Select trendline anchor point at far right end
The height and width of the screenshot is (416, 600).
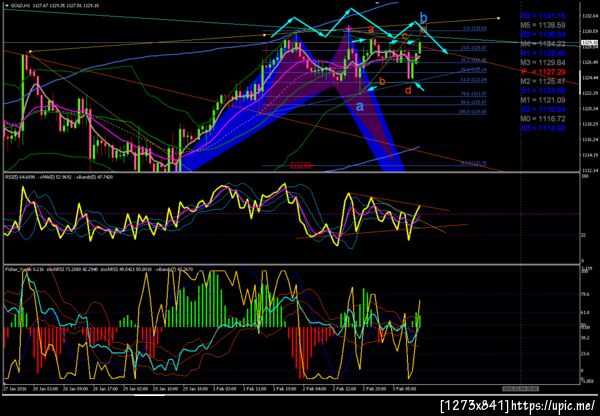(x=498, y=18)
